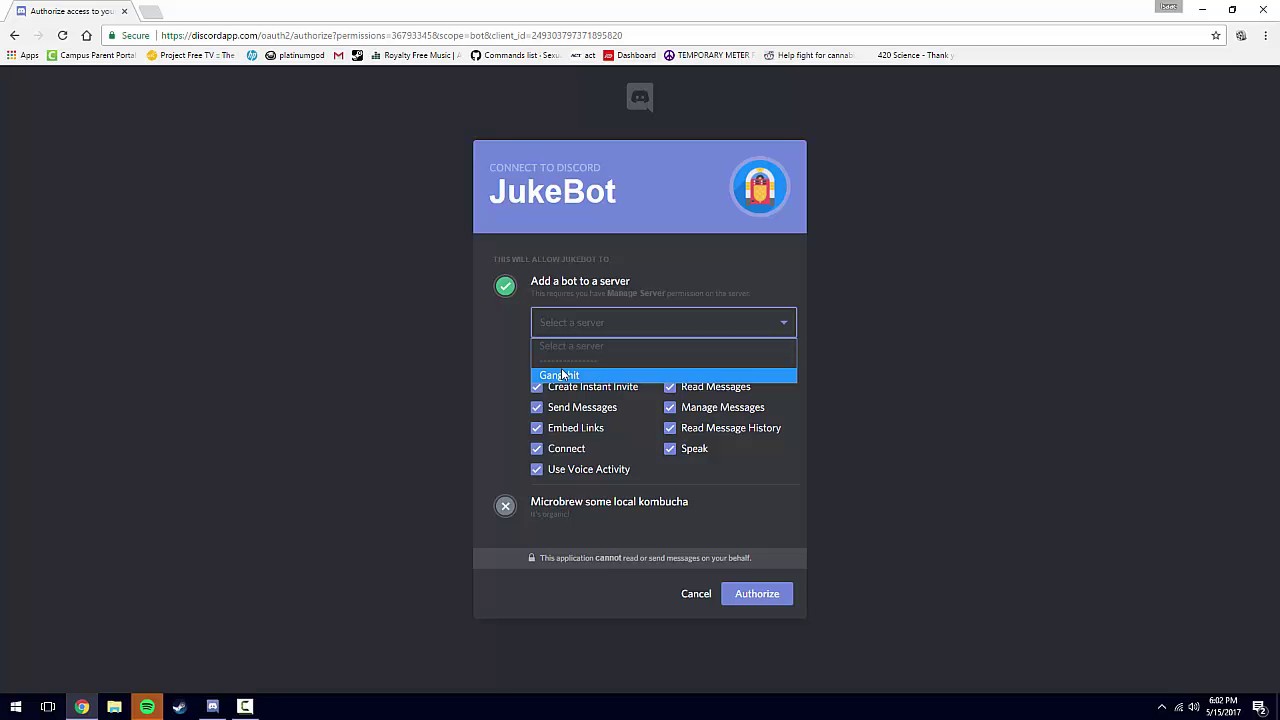This screenshot has height=720, width=1280.
Task: Open the Apps bookmarks shortcut
Action: coord(22,55)
